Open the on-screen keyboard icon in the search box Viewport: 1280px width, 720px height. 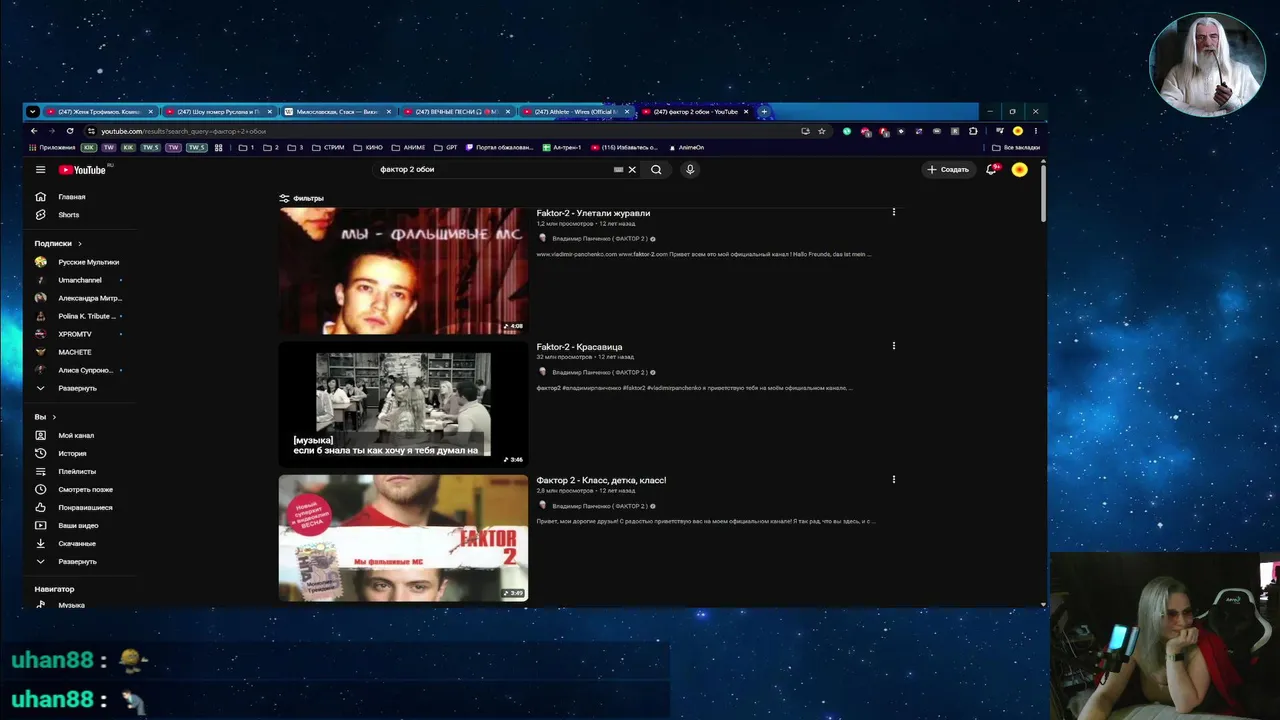click(619, 170)
